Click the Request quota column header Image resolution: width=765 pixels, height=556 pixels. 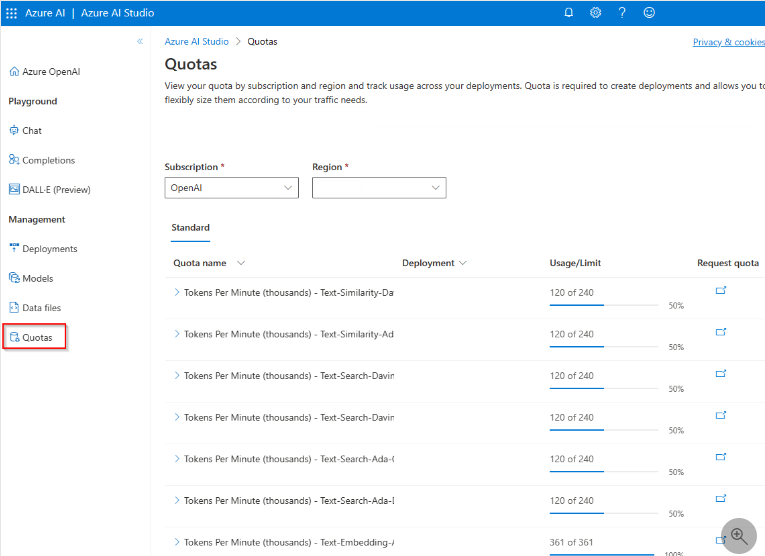728,263
